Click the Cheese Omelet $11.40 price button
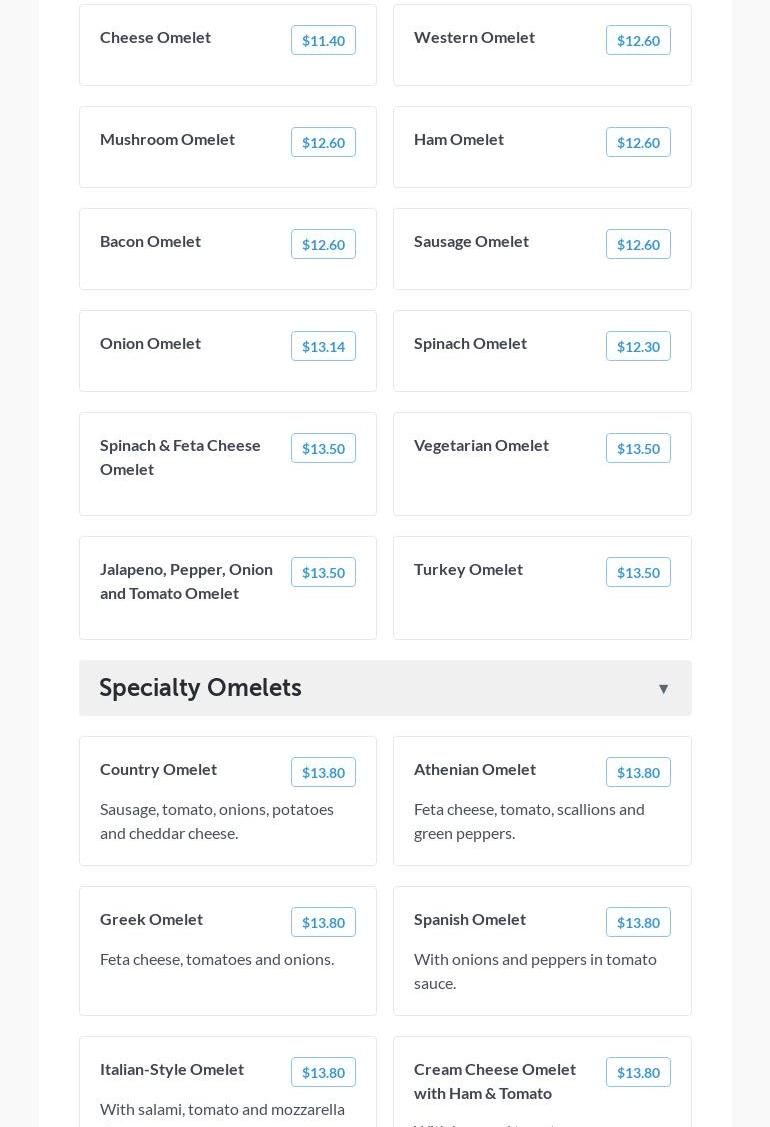Screen dimensions: 770x1127 (323, 41)
